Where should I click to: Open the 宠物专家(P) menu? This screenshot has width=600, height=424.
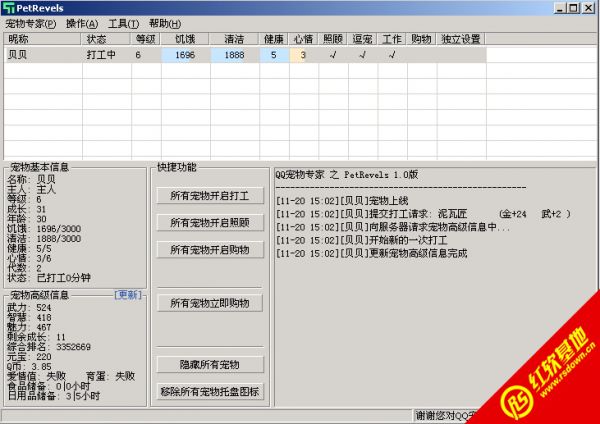click(x=31, y=24)
